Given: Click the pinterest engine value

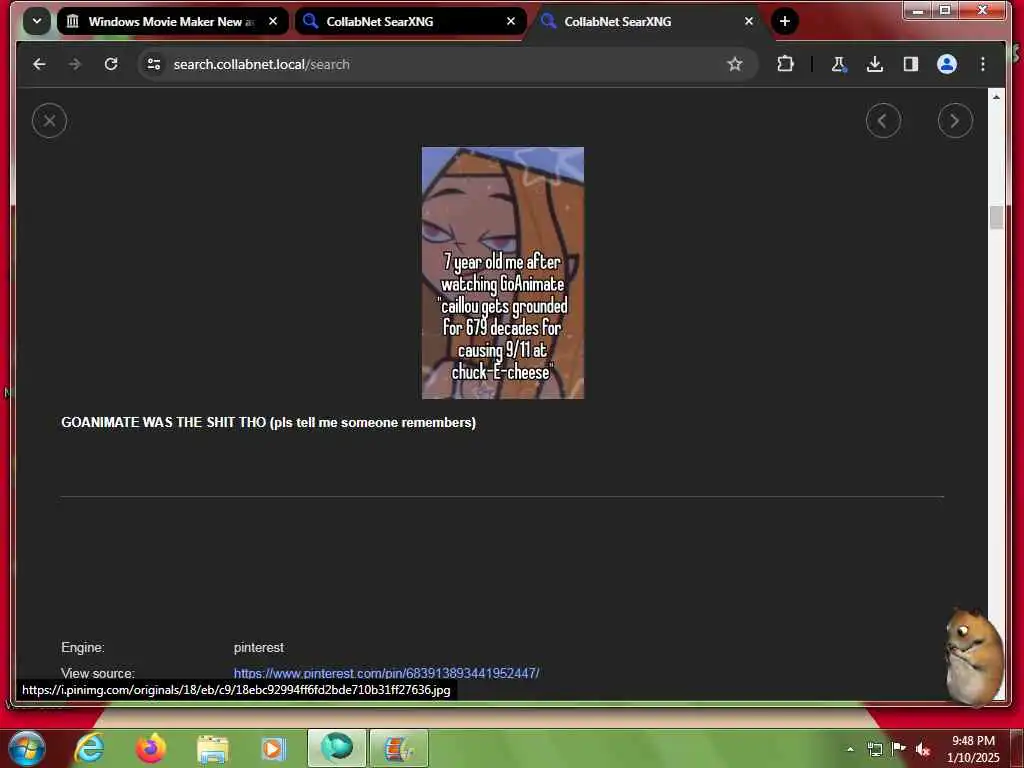Looking at the screenshot, I should tap(259, 647).
